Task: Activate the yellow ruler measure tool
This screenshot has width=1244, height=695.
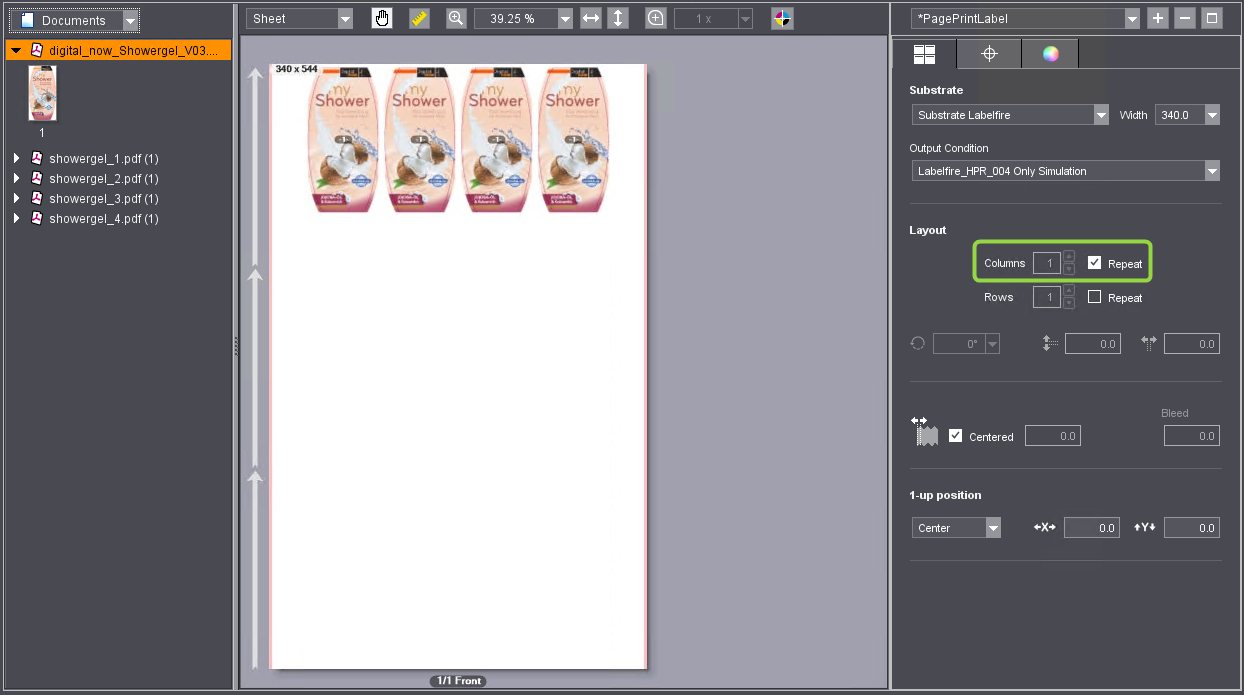Action: (418, 17)
